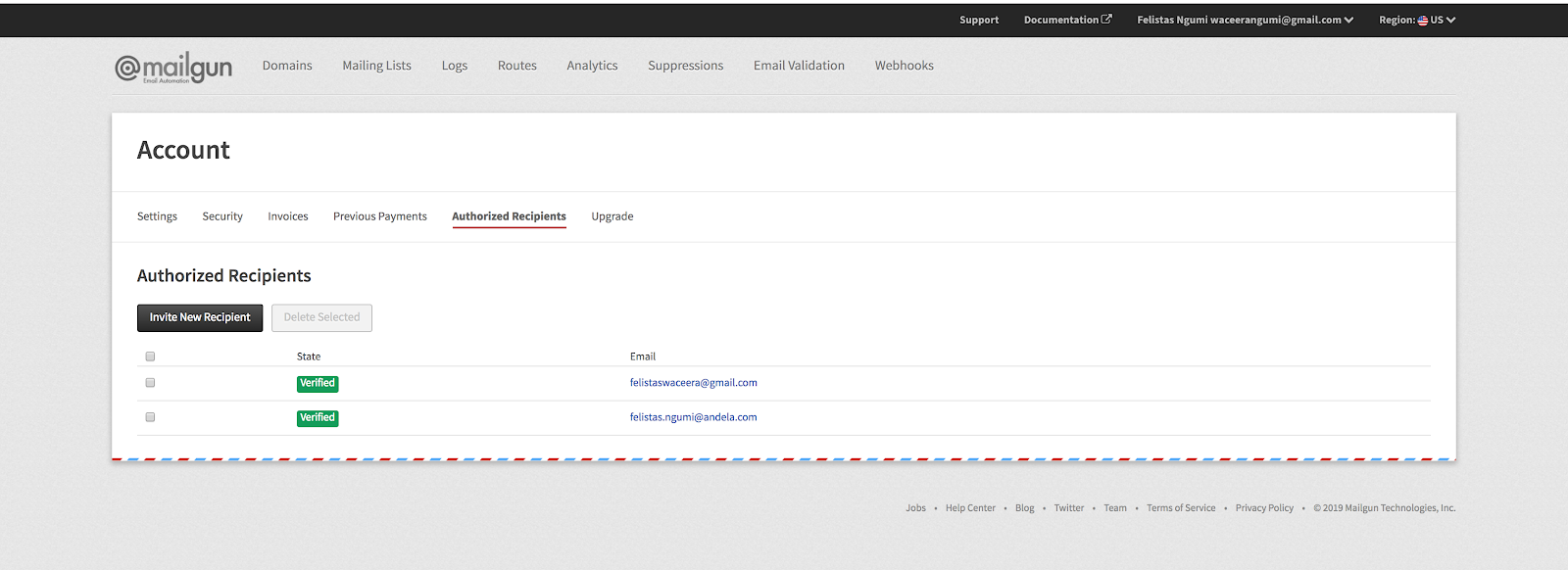Click Delete Selected button

tap(321, 317)
